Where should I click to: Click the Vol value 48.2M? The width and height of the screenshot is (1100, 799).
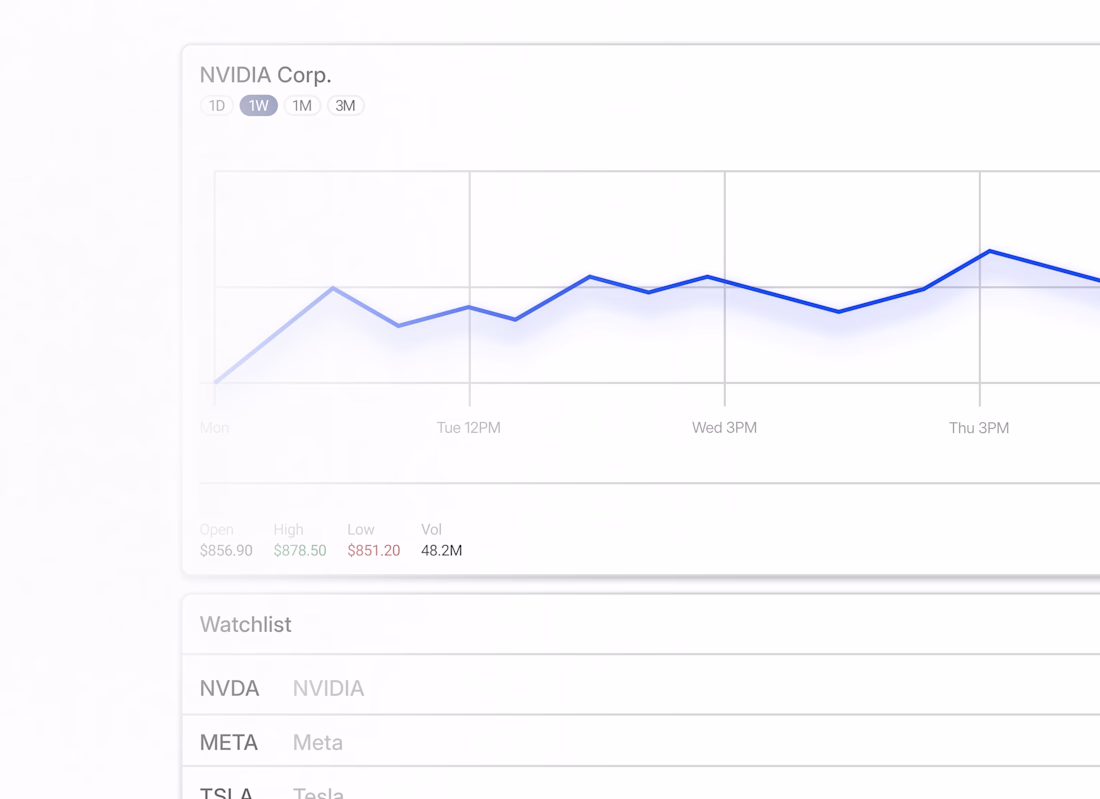[x=441, y=551]
